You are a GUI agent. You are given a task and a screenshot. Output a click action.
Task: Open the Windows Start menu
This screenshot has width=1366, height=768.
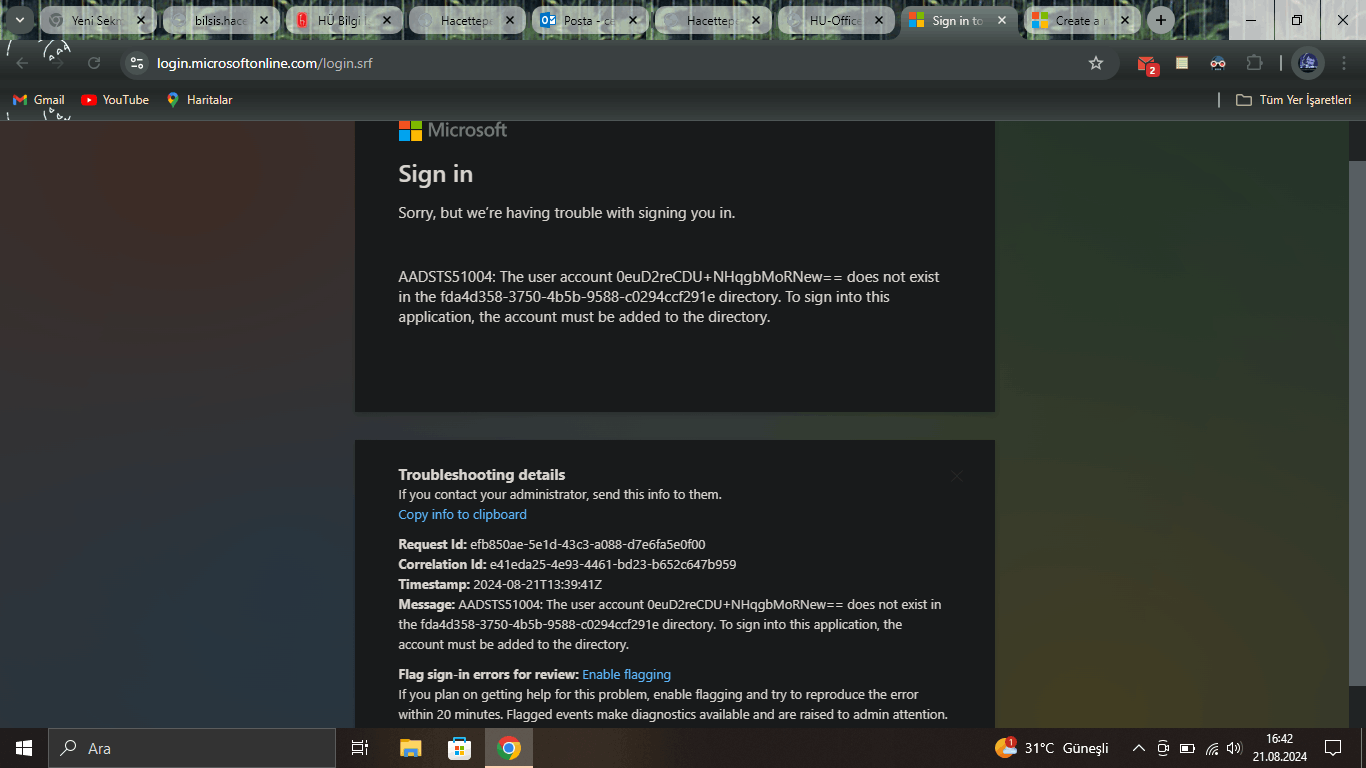point(23,748)
